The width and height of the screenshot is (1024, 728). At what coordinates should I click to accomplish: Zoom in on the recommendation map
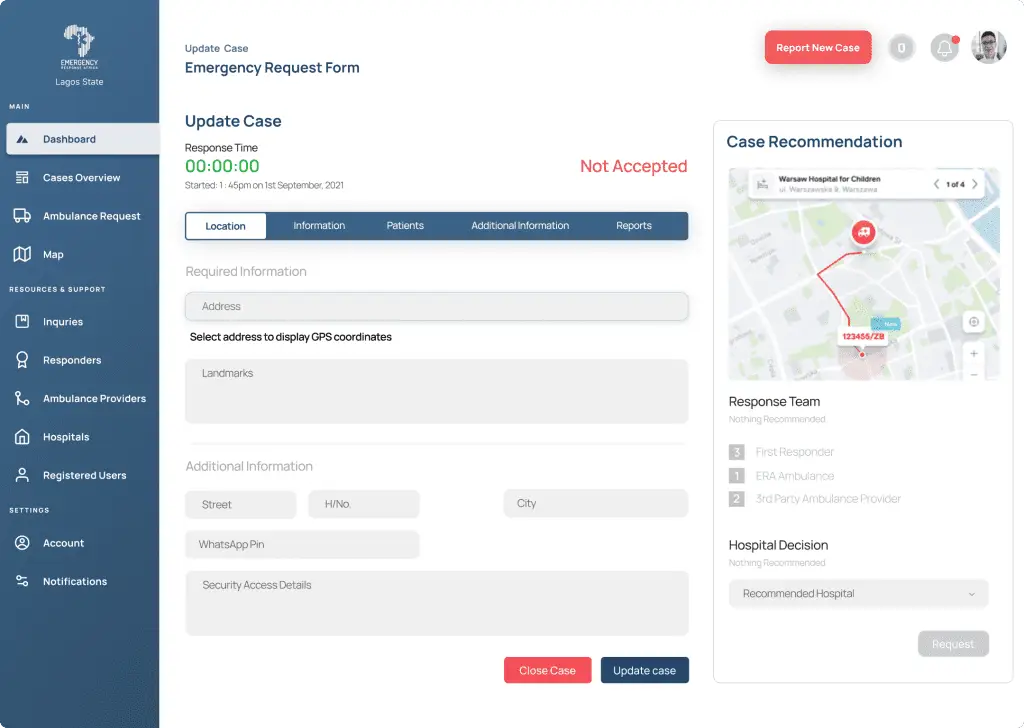pyautogui.click(x=974, y=353)
